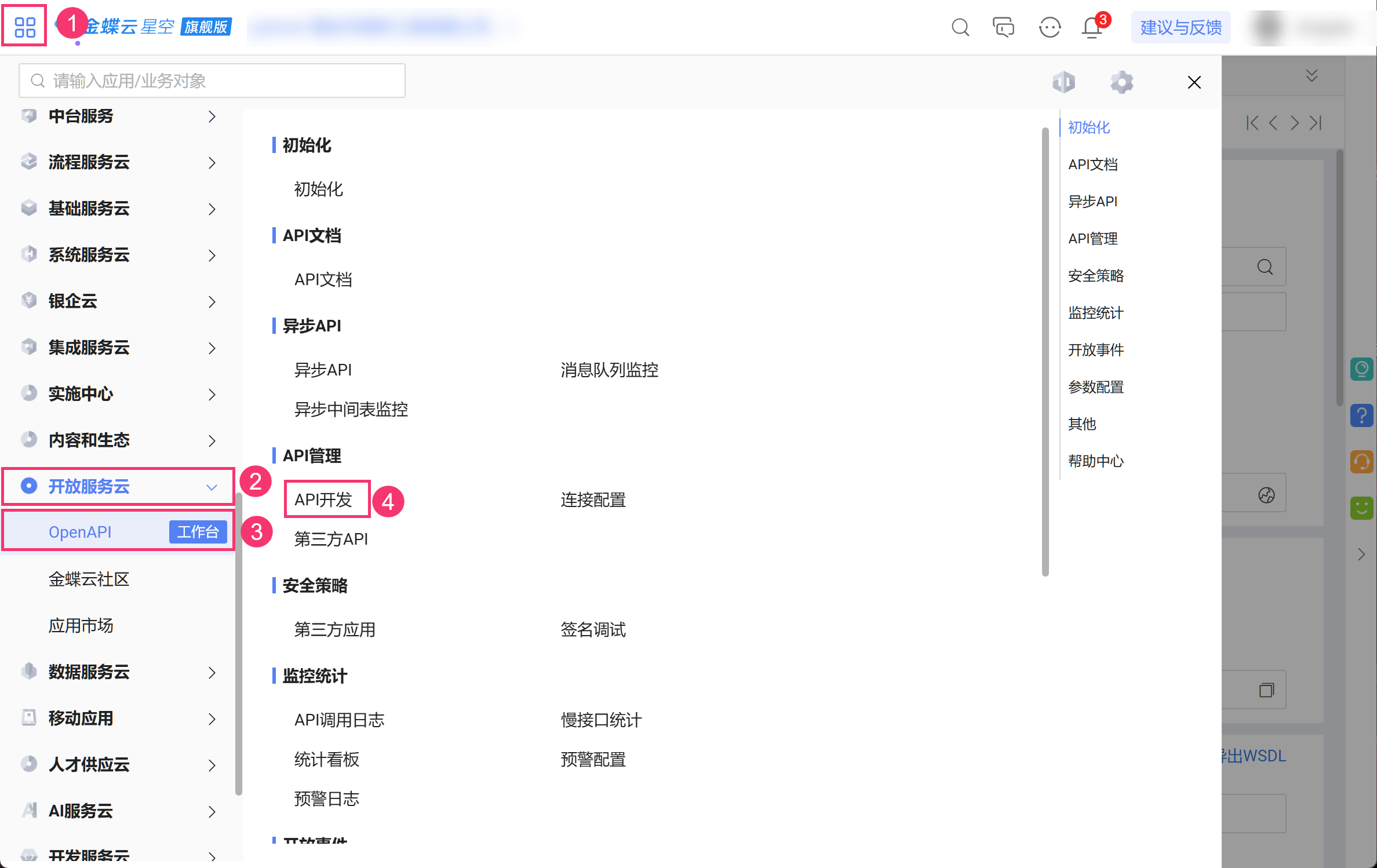Open the OpenAPI 工作台 badge
Image resolution: width=1377 pixels, height=868 pixels.
click(198, 532)
